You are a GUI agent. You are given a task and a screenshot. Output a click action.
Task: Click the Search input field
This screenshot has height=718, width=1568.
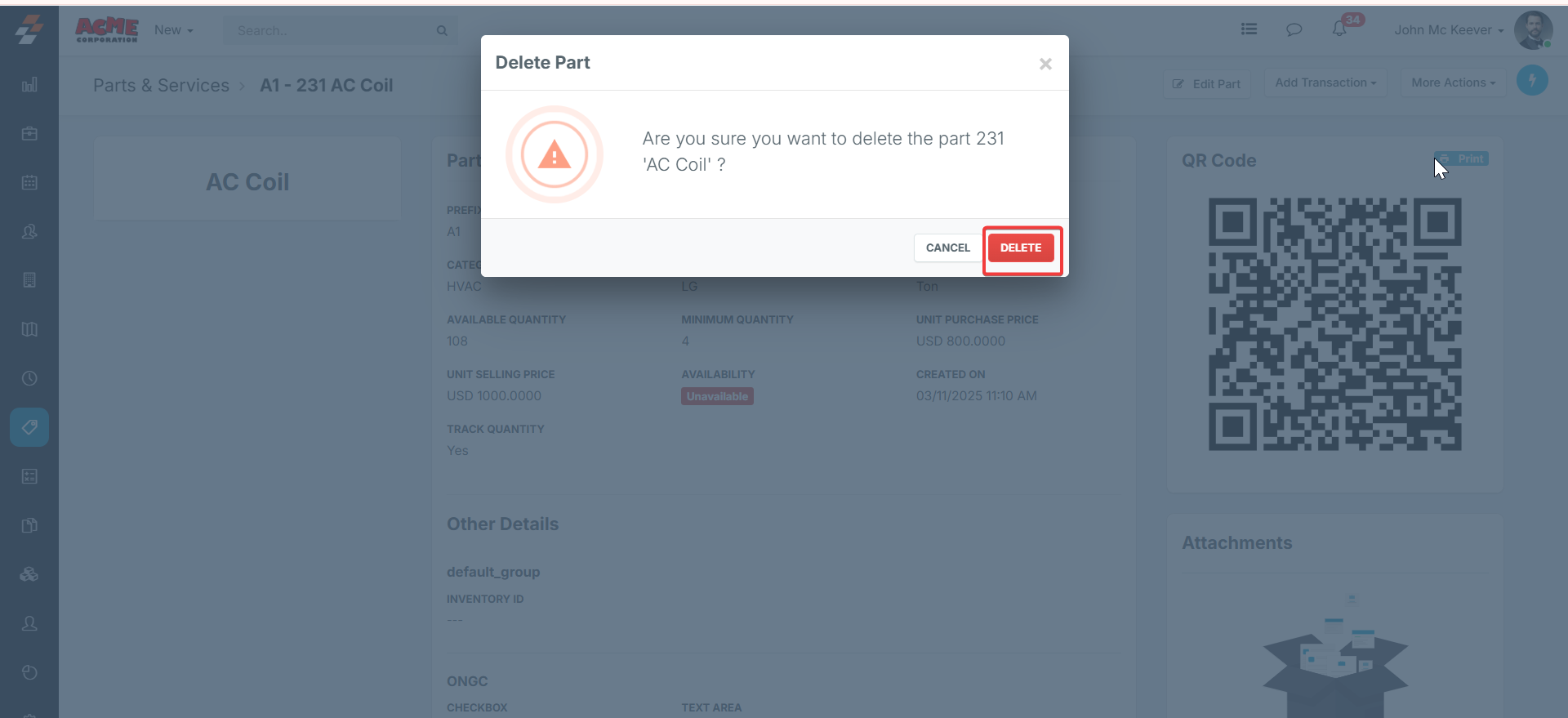(340, 30)
